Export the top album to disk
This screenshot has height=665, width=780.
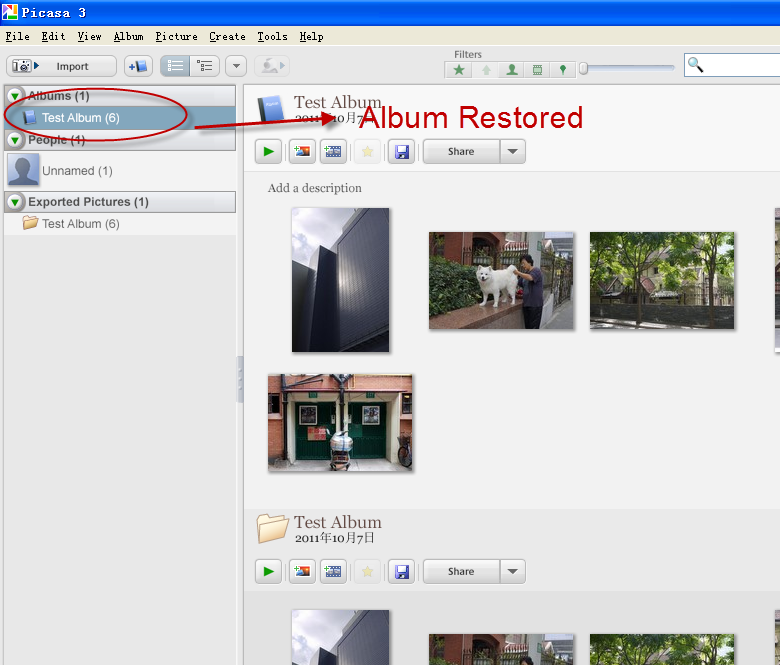point(401,152)
